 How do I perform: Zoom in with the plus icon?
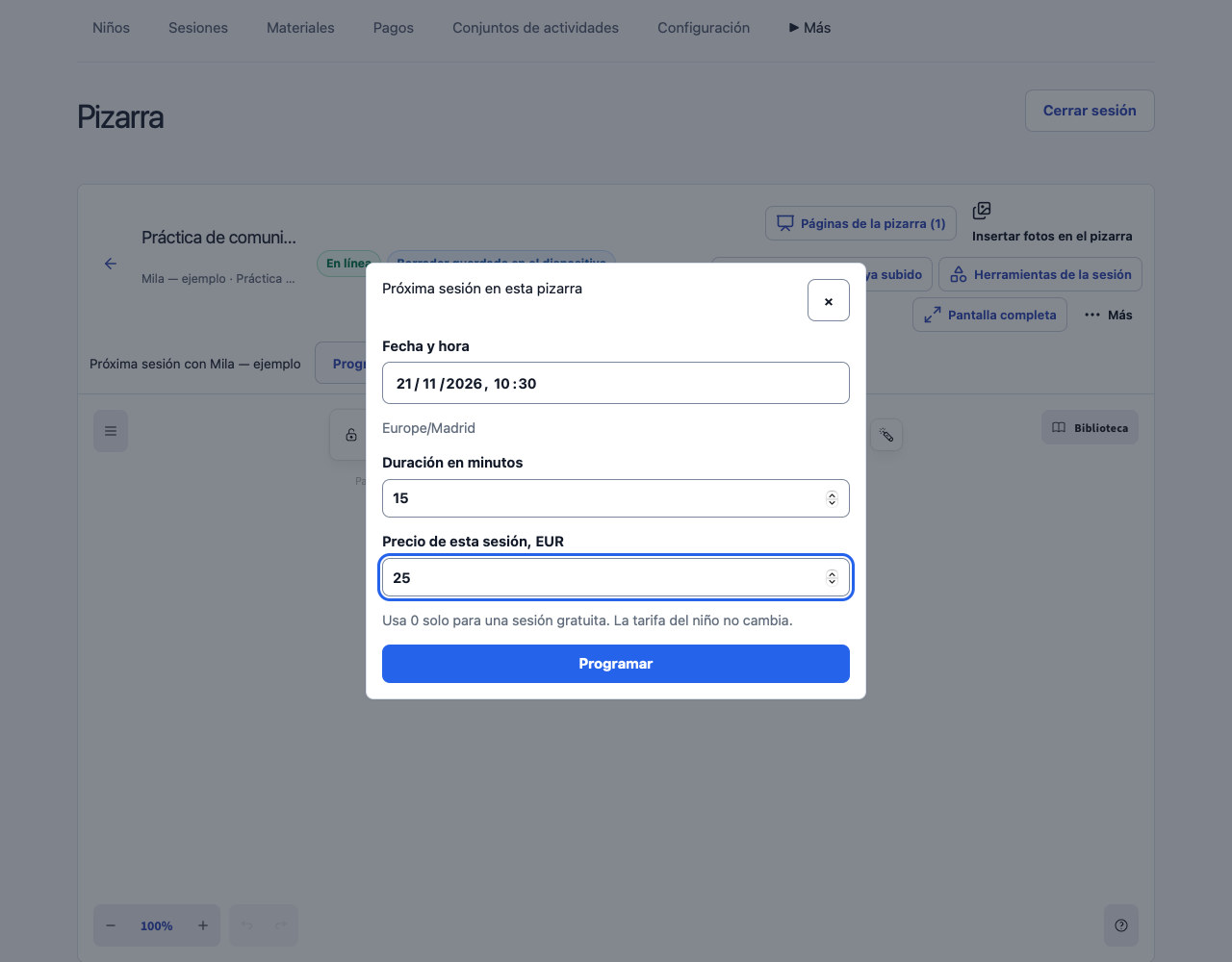[203, 925]
